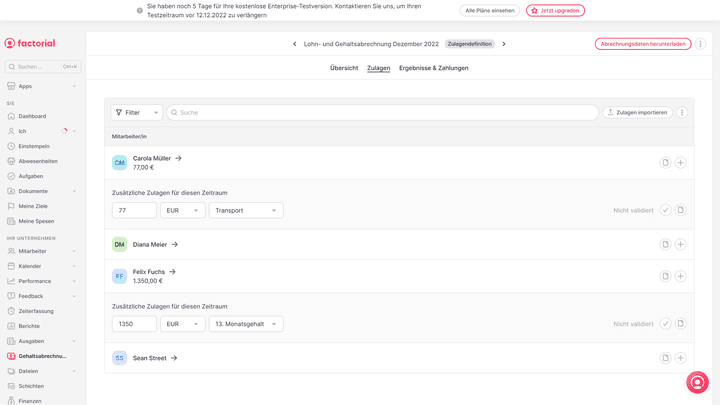Switch to Ergebnisse & Zahlungen tab
Image resolution: width=720 pixels, height=405 pixels.
point(433,68)
